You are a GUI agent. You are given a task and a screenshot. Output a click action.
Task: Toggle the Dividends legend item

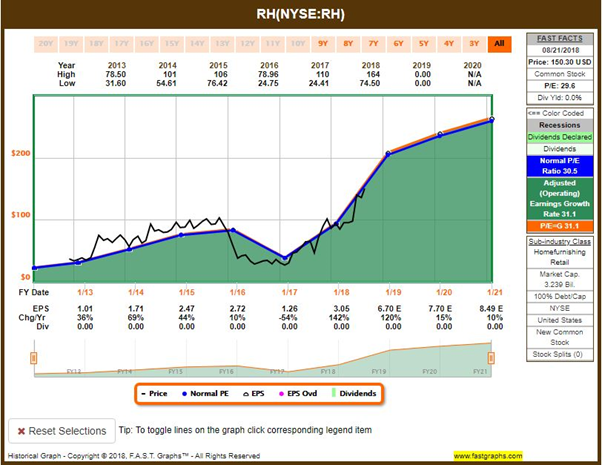click(354, 394)
